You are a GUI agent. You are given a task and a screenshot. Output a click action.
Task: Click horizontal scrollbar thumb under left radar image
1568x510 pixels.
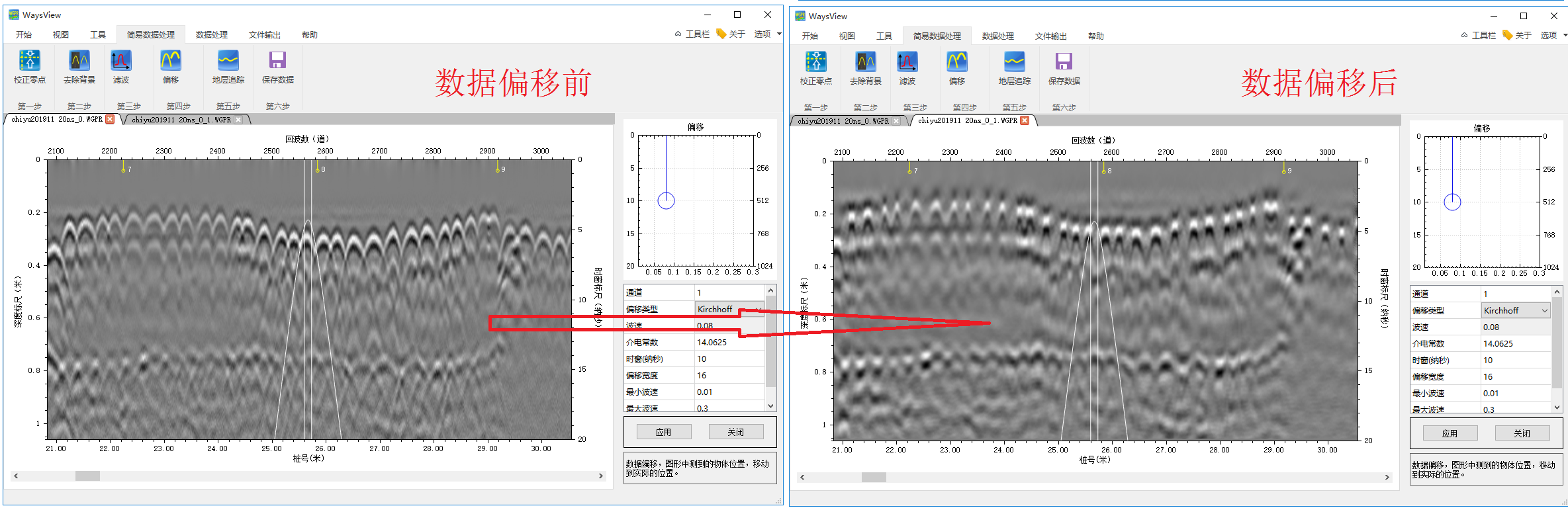coord(87,476)
